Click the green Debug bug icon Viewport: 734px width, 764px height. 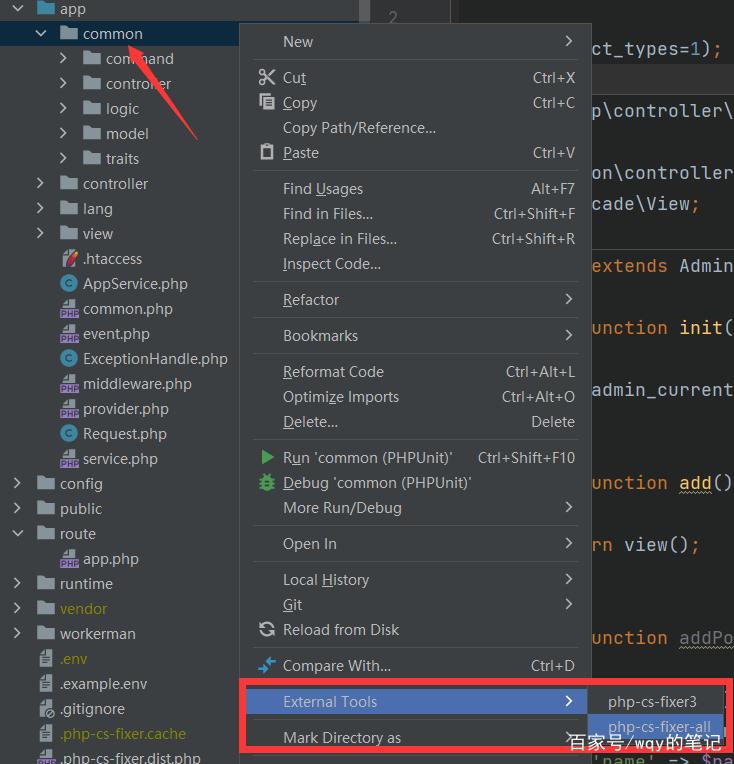coord(267,482)
